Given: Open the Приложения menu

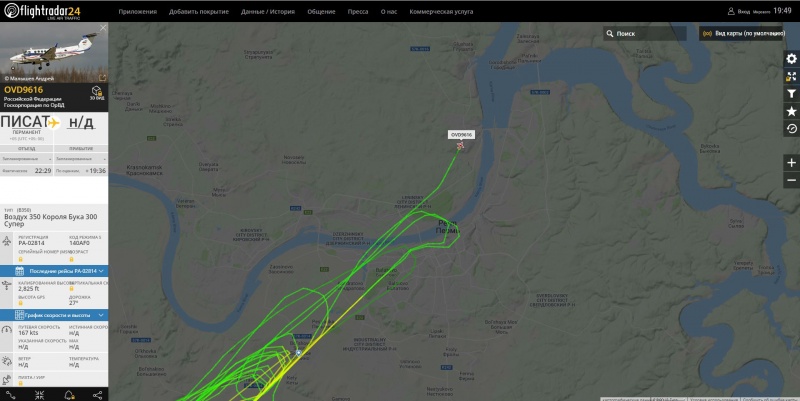Looking at the screenshot, I should pyautogui.click(x=138, y=11).
